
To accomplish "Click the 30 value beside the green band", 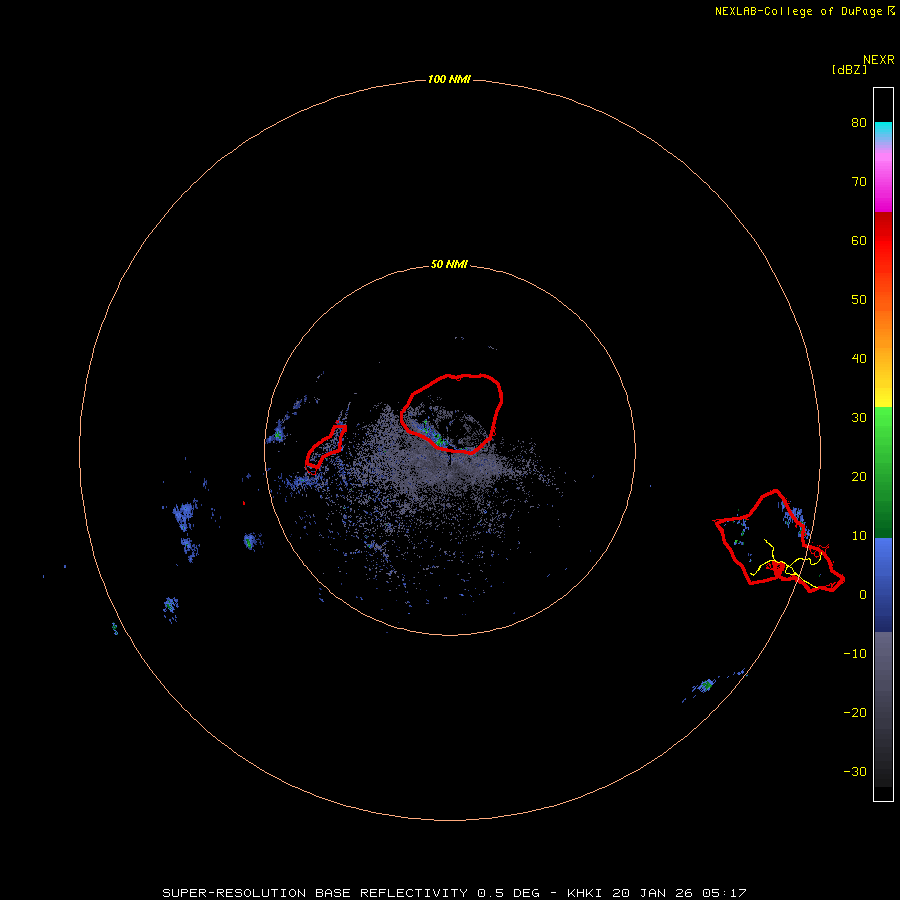I will pyautogui.click(x=859, y=418).
